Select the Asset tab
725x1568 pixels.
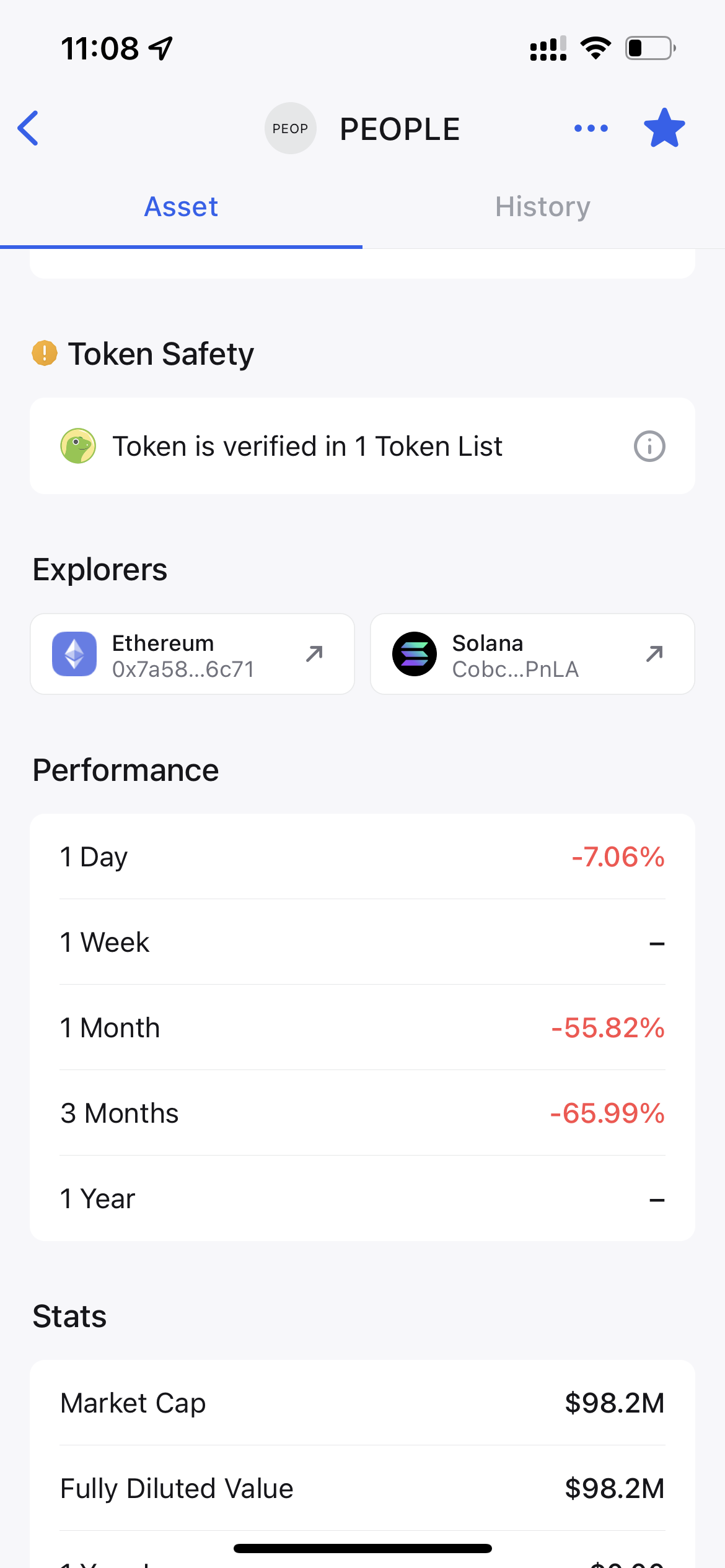point(181,207)
